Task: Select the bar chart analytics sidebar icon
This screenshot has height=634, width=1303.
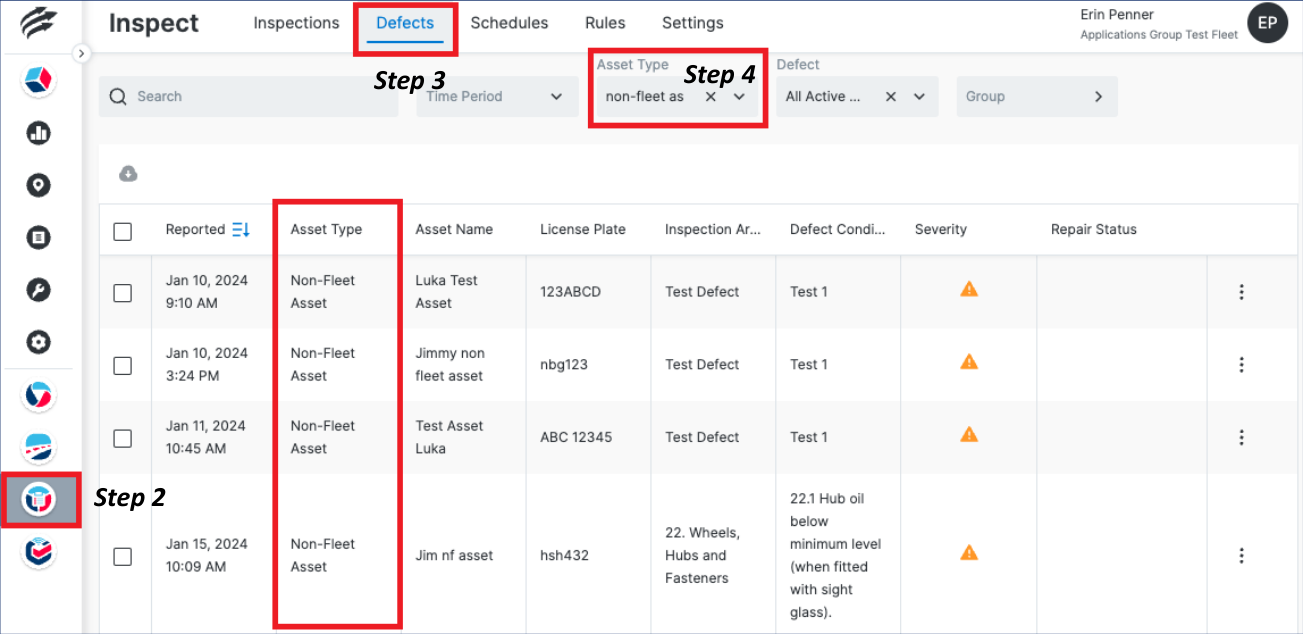Action: point(38,133)
